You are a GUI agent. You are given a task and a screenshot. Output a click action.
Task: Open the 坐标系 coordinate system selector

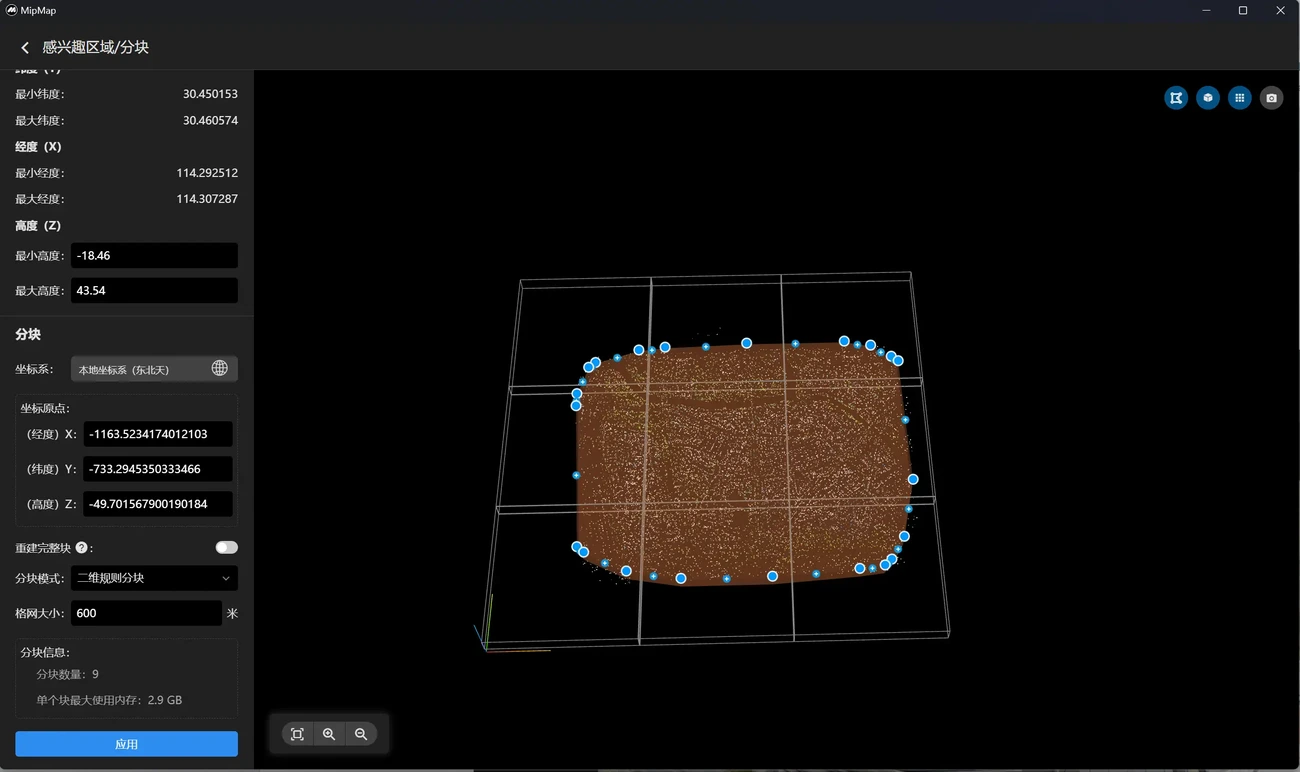pyautogui.click(x=154, y=369)
